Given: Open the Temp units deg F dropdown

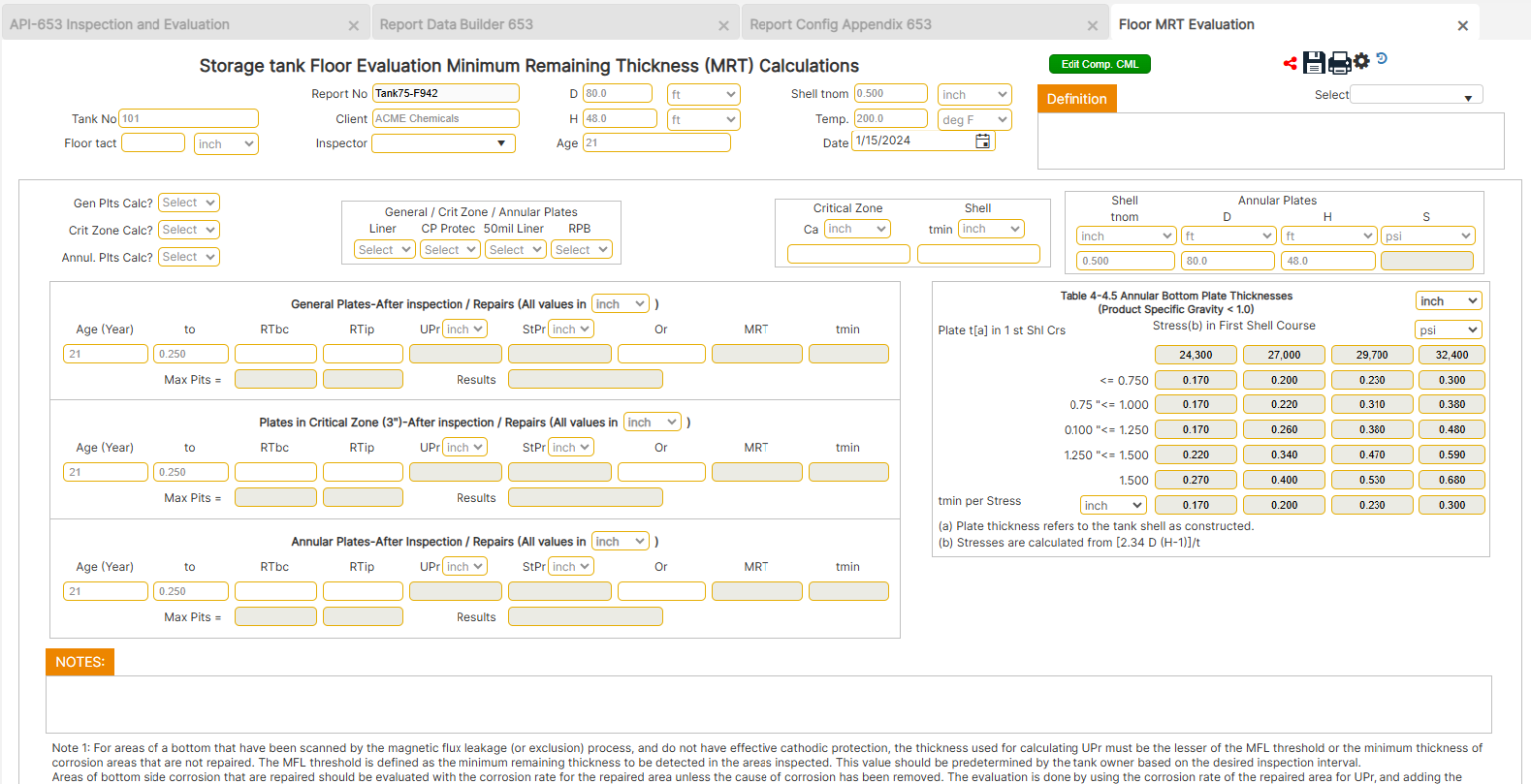Looking at the screenshot, I should (974, 118).
